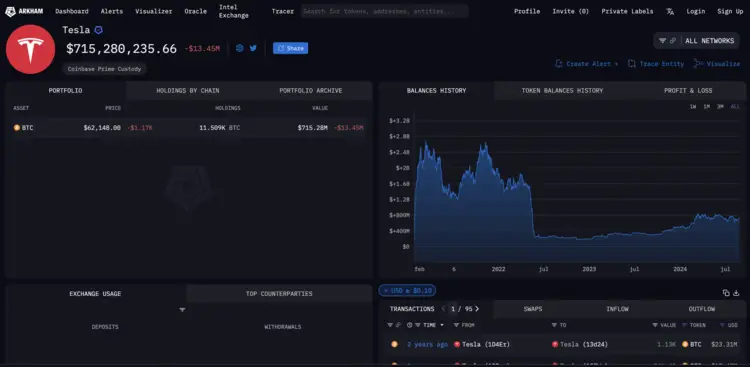Open the ALL NETWORKS selector
Image resolution: width=750 pixels, height=367 pixels.
click(x=709, y=41)
